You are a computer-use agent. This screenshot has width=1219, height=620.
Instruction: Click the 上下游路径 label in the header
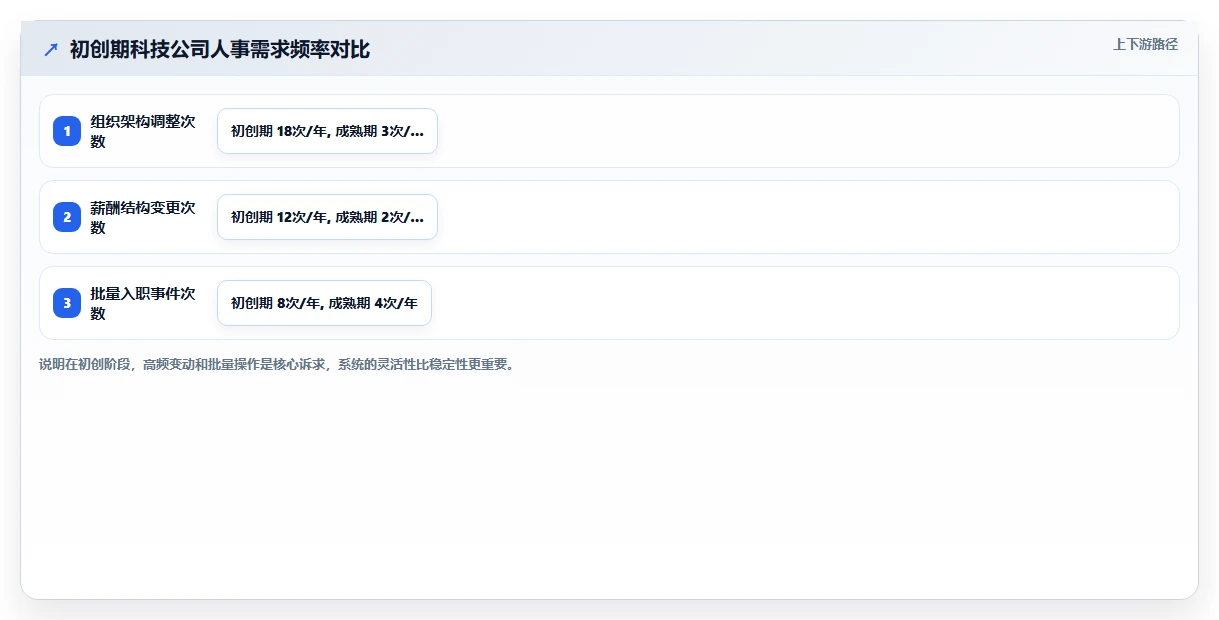1146,44
